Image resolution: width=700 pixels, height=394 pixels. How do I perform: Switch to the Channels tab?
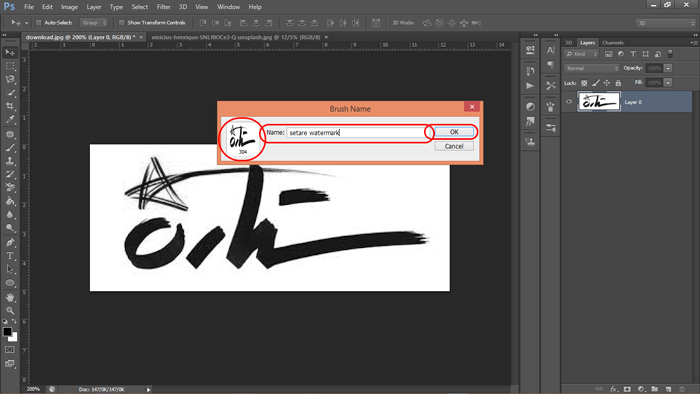click(612, 43)
